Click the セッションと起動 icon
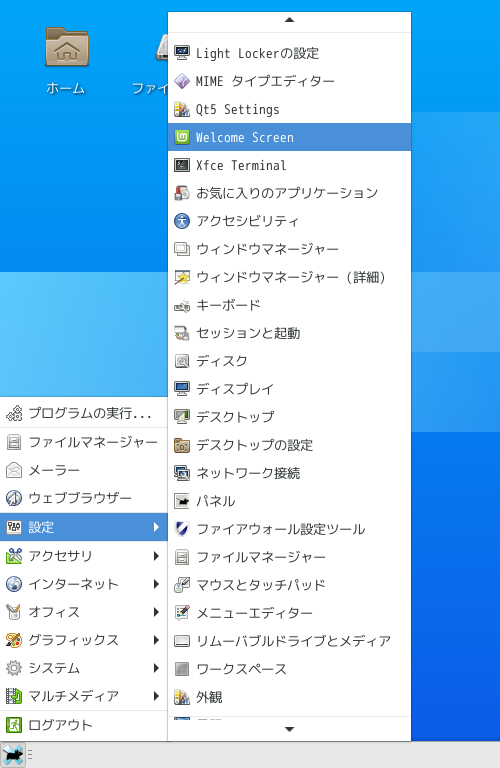This screenshot has width=500, height=768. (x=182, y=333)
